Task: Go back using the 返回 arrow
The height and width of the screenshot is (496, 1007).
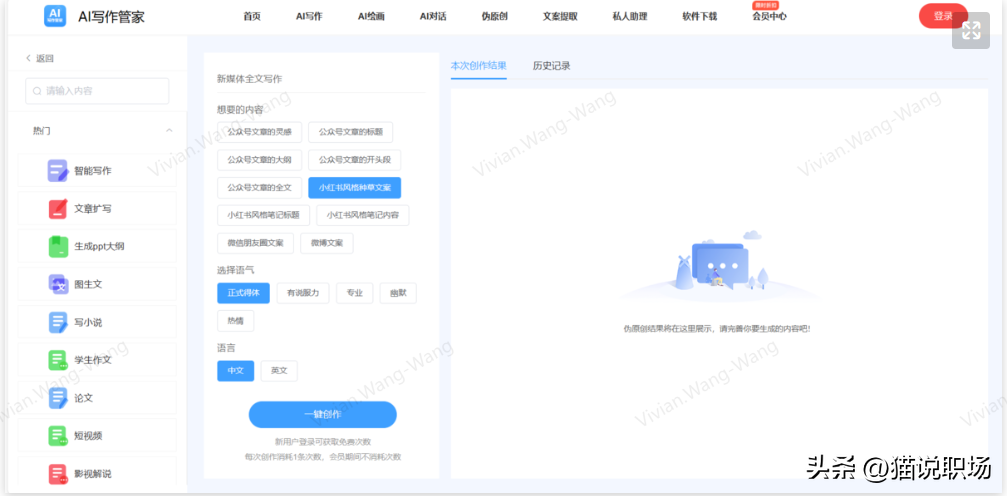Action: [29, 59]
